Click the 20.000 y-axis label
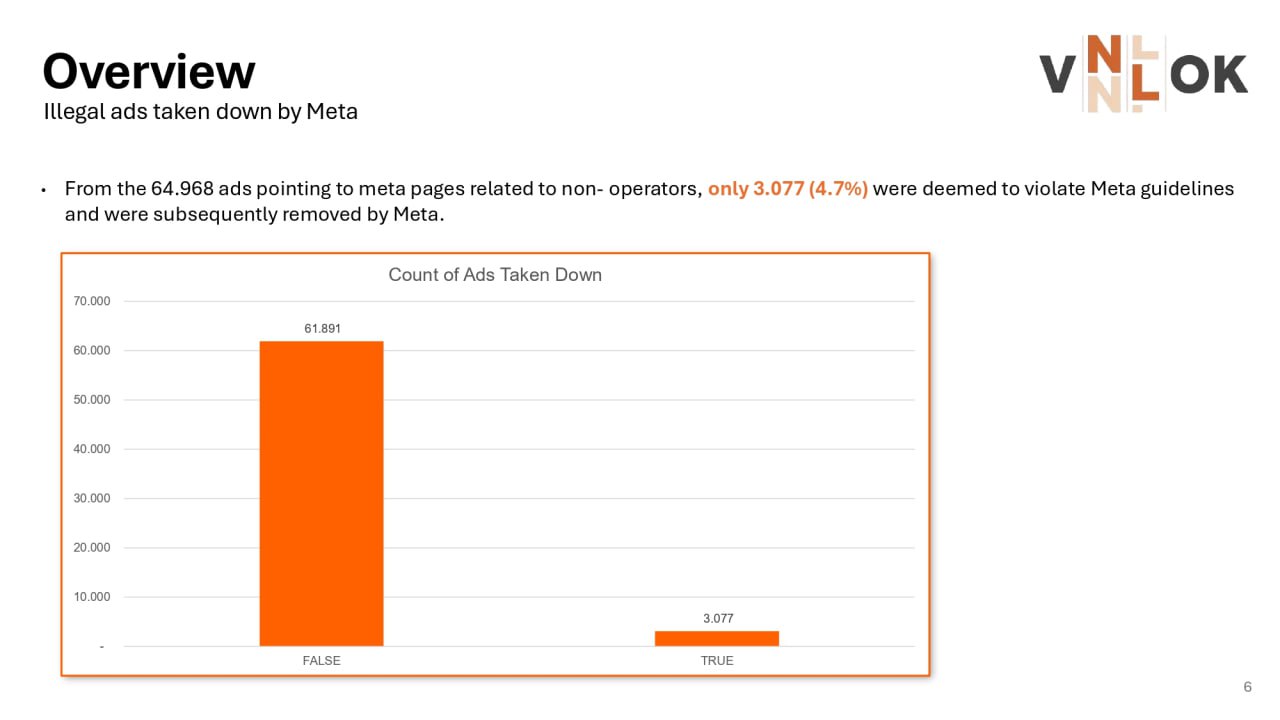Viewport: 1280px width, 720px height. (x=91, y=548)
